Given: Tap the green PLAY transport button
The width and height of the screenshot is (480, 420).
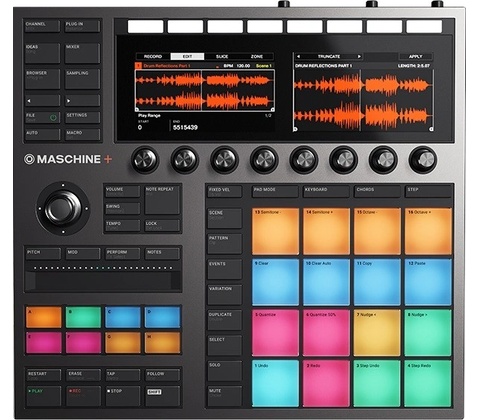Looking at the screenshot, I should tap(43, 396).
